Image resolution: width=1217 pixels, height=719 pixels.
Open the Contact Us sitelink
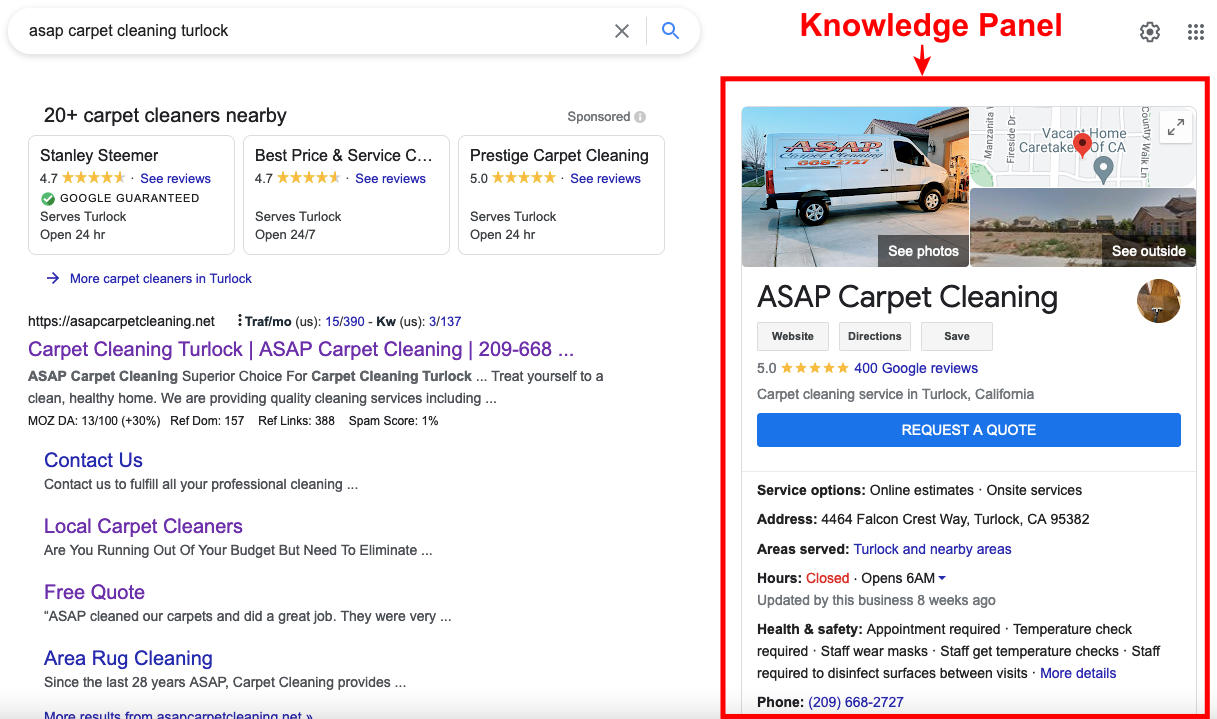(x=93, y=460)
